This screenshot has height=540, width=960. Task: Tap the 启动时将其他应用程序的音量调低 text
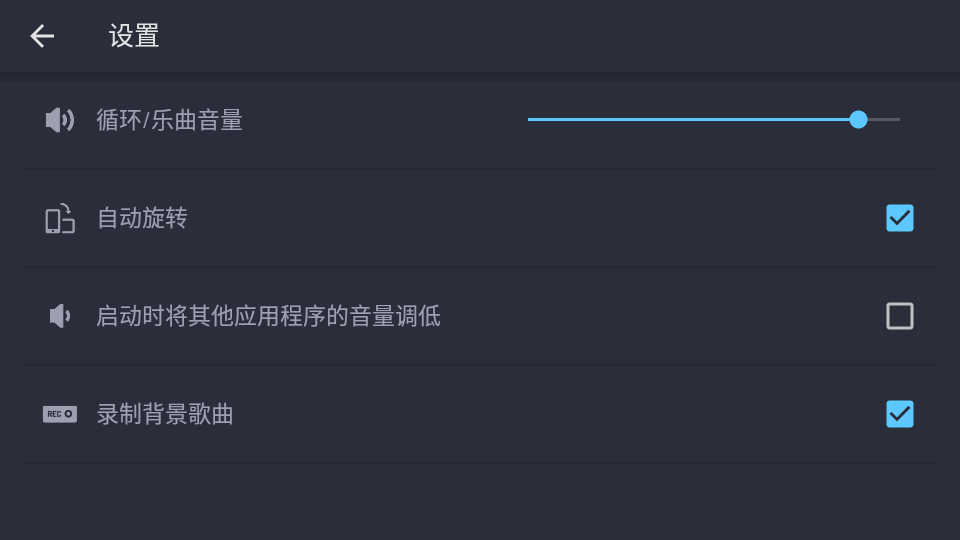(268, 317)
